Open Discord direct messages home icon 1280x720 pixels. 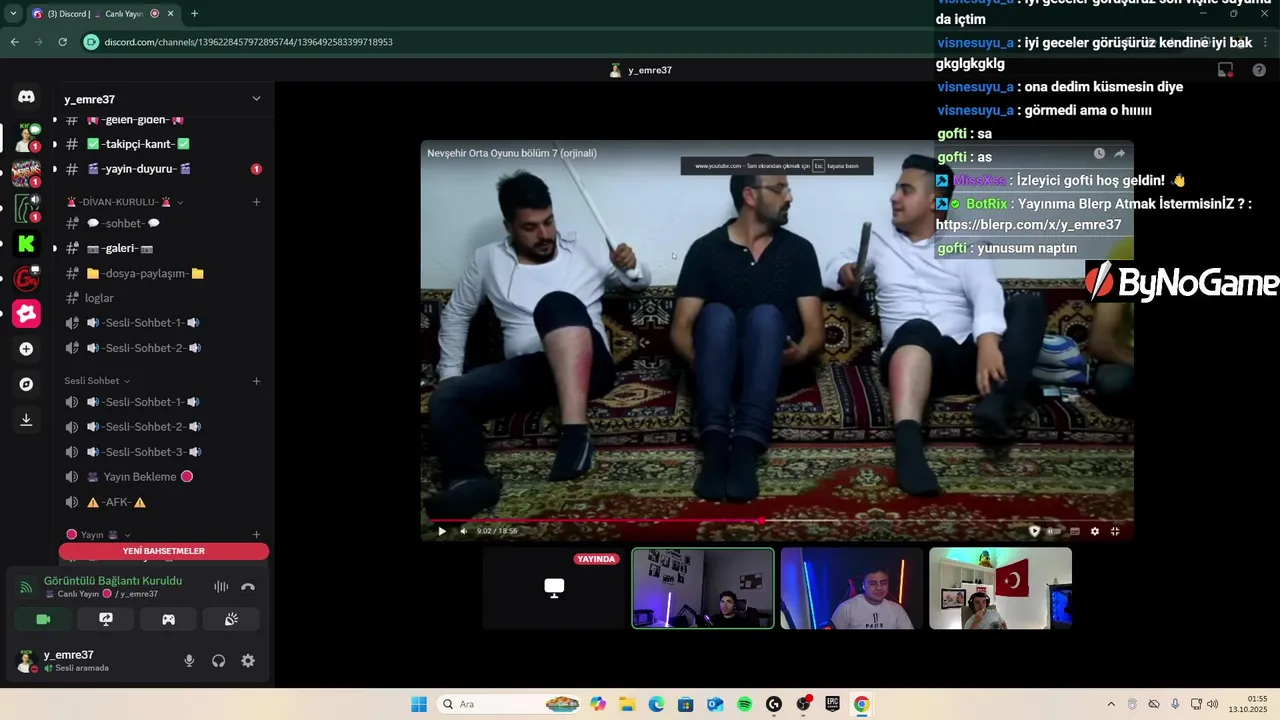26,97
